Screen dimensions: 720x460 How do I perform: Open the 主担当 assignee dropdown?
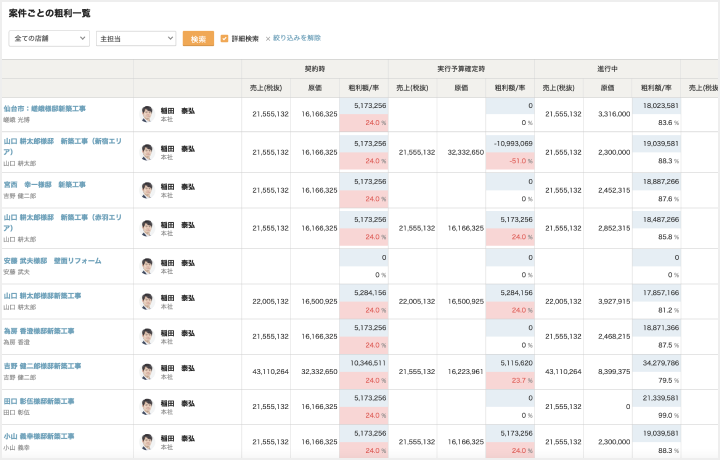135,38
